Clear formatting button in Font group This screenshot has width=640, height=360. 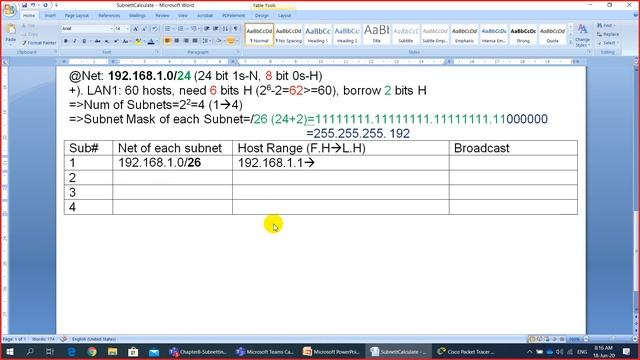155,29
